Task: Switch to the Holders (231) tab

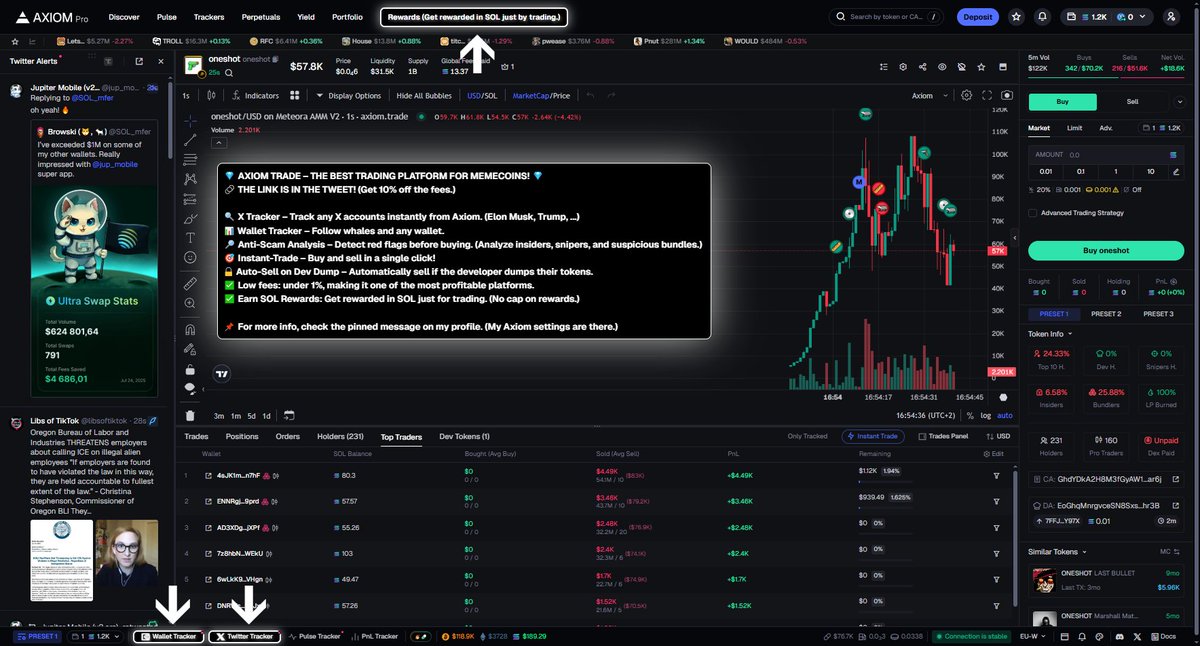Action: (x=340, y=436)
